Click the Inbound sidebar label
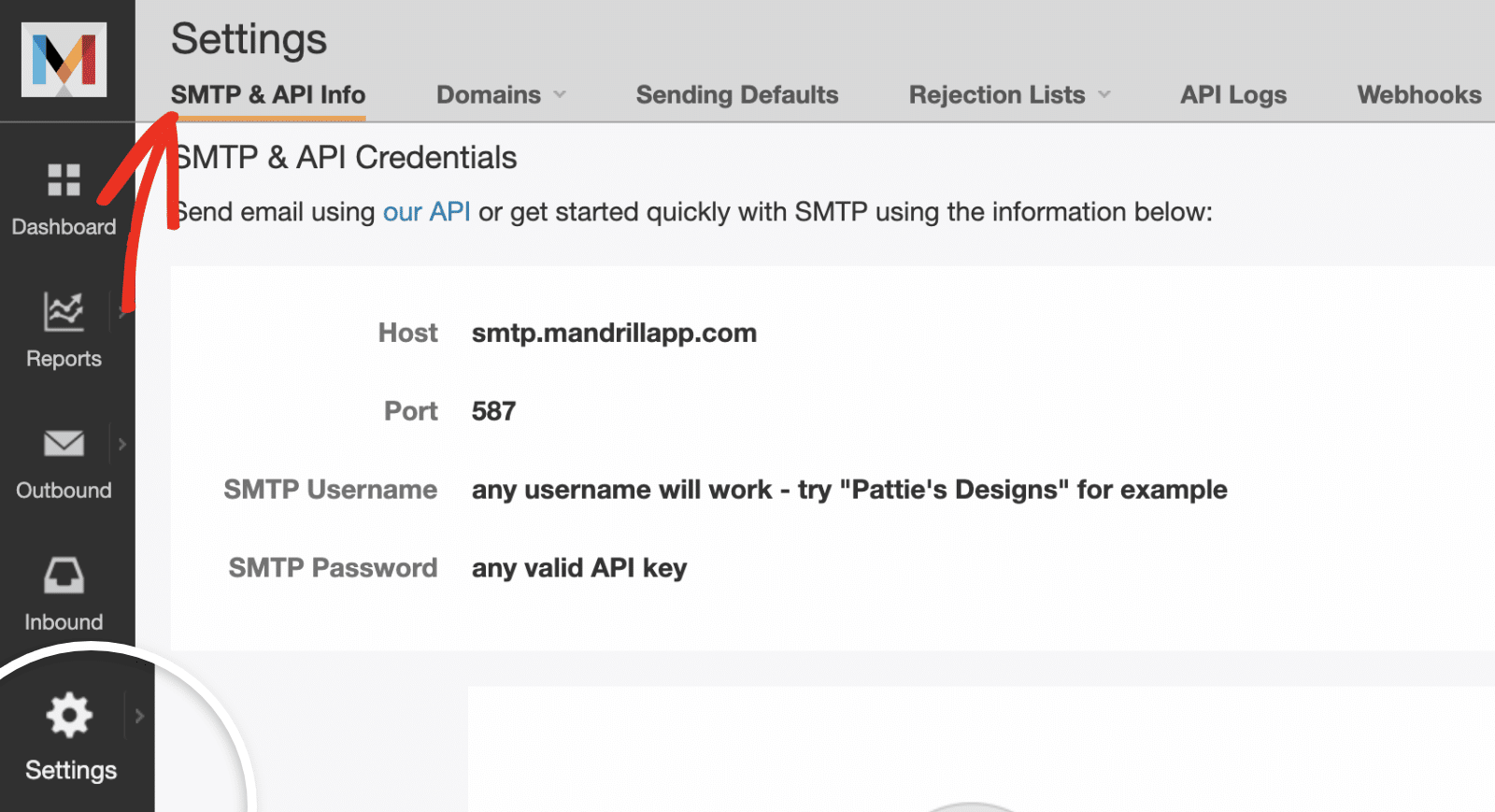 pos(64,622)
